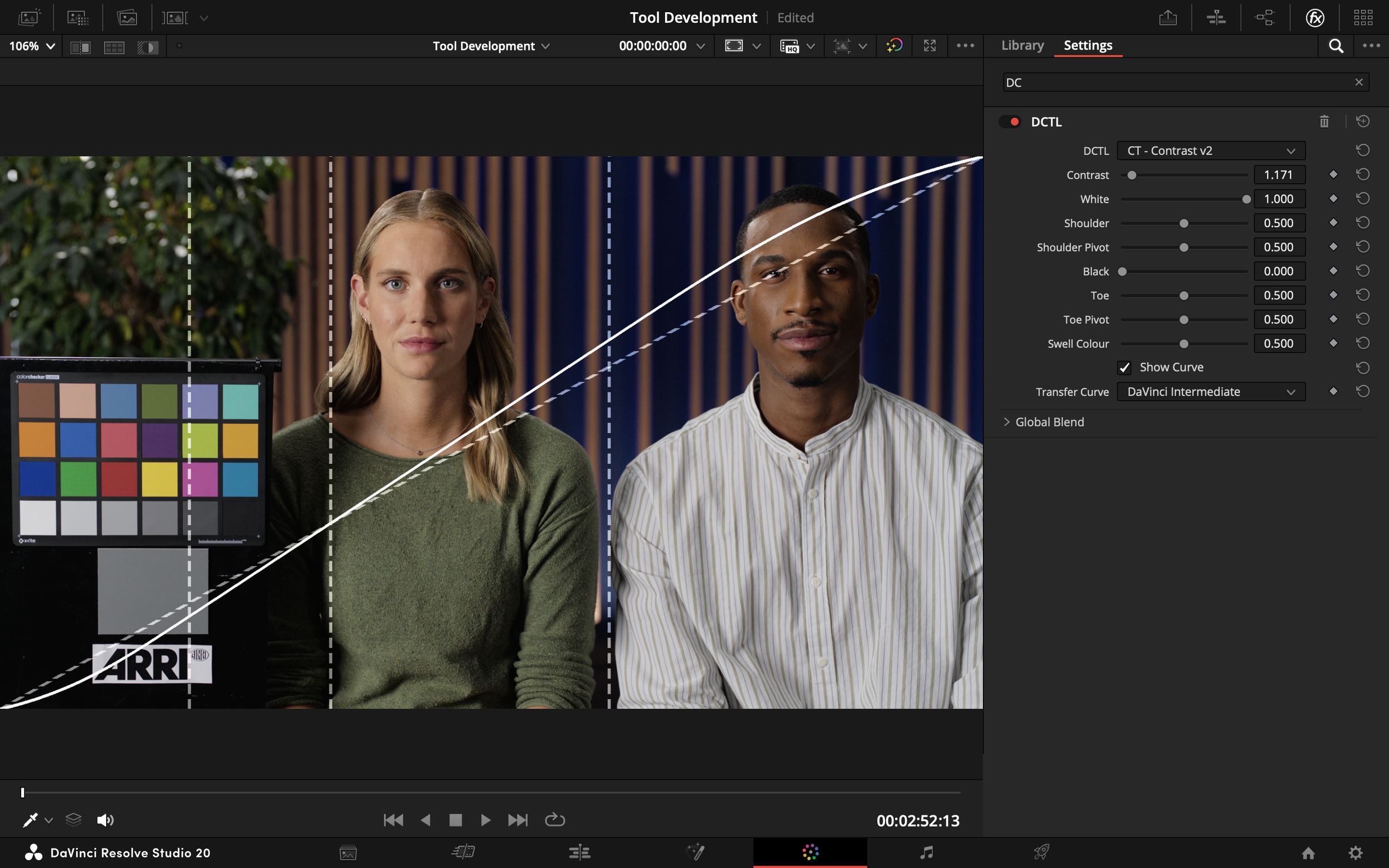This screenshot has width=1389, height=868.
Task: Mute audio with the speaker icon
Action: coord(105,820)
